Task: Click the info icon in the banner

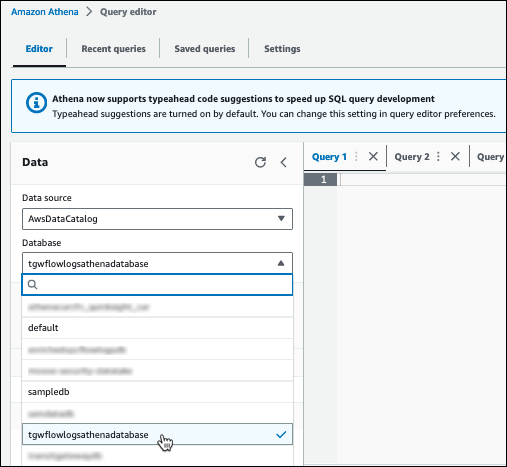Action: [x=36, y=102]
